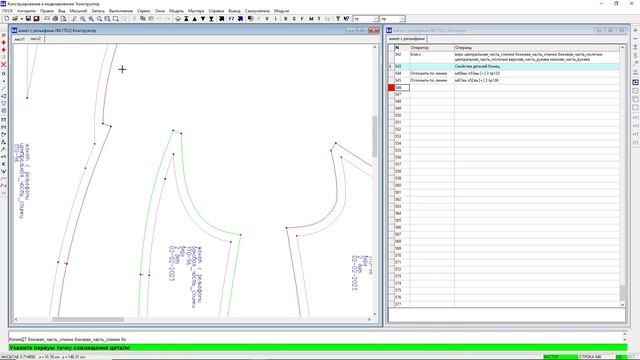Click the algorithm table vertical scrollbar thumb
This screenshot has height=360, width=640.
click(622, 293)
